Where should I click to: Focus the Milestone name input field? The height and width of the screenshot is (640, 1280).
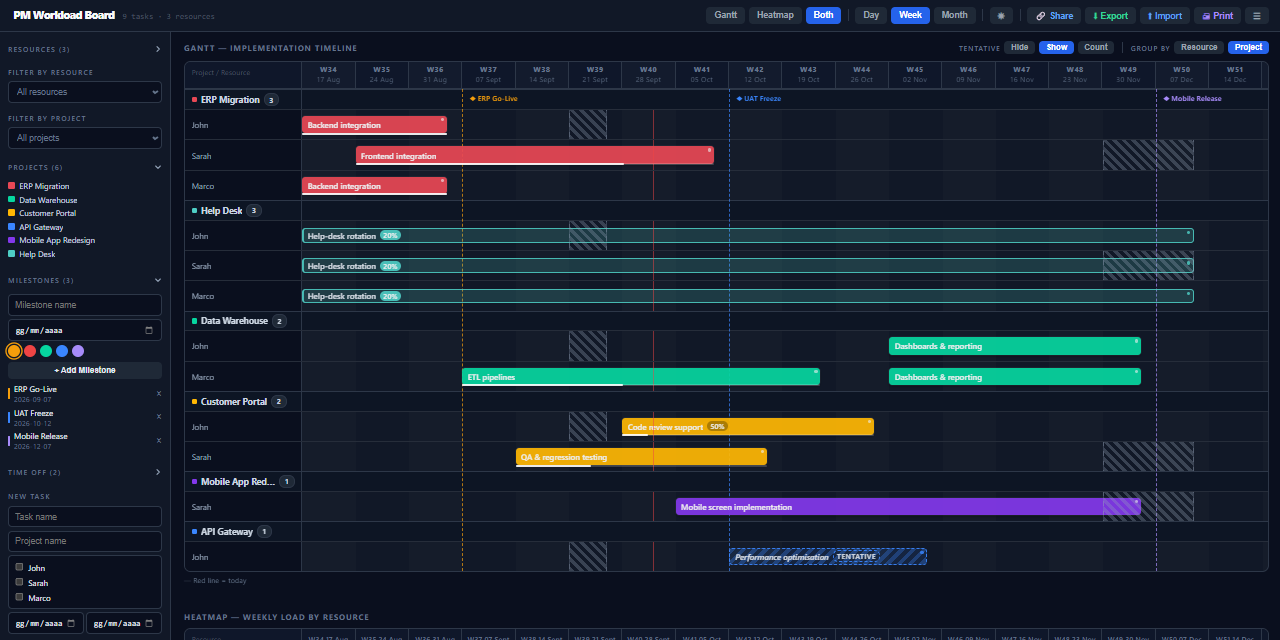pos(85,305)
